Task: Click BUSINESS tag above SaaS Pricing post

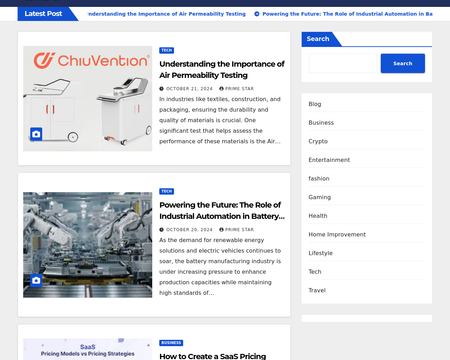Action: tap(171, 343)
